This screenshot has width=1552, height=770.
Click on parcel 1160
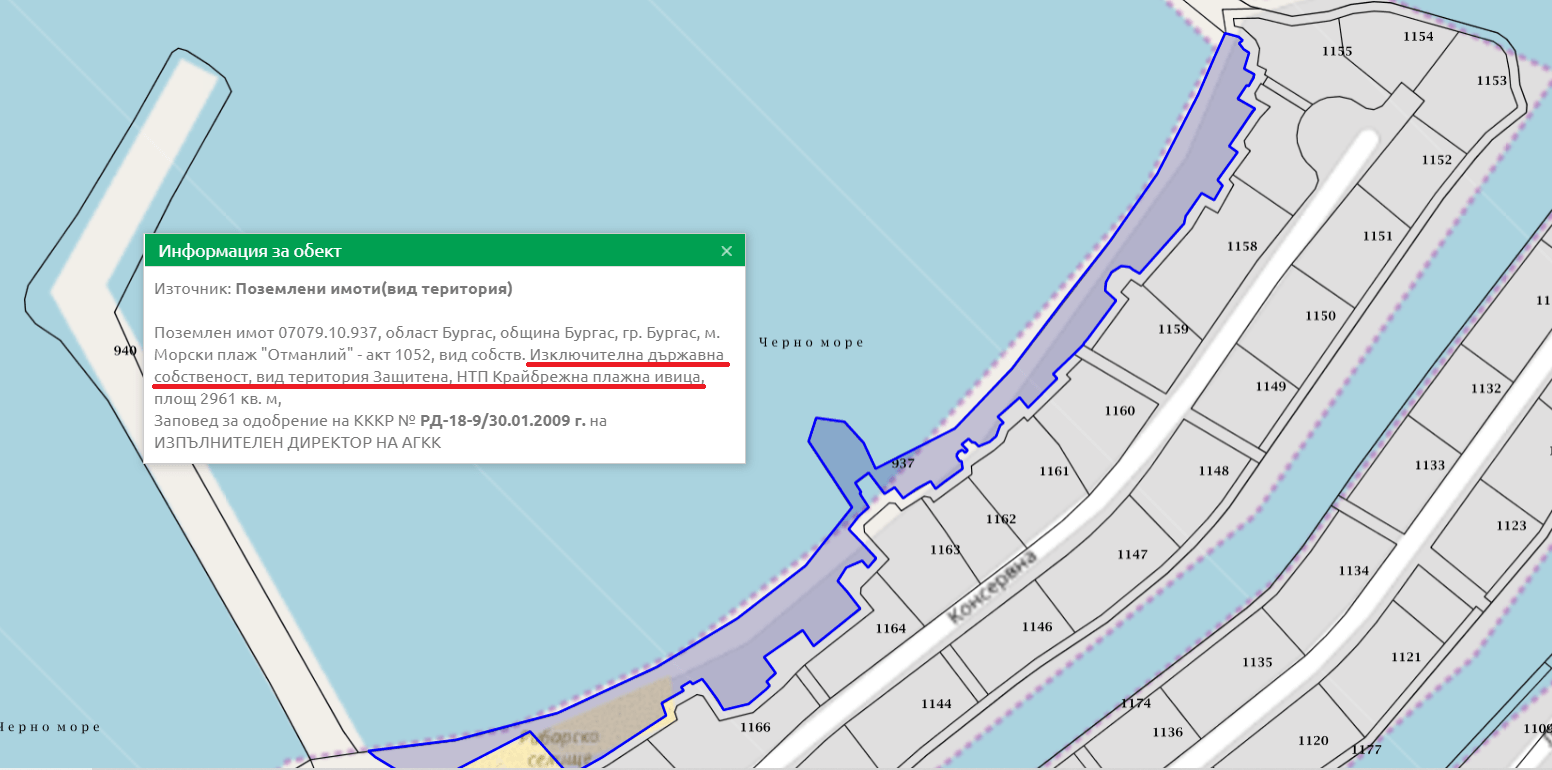point(1120,411)
